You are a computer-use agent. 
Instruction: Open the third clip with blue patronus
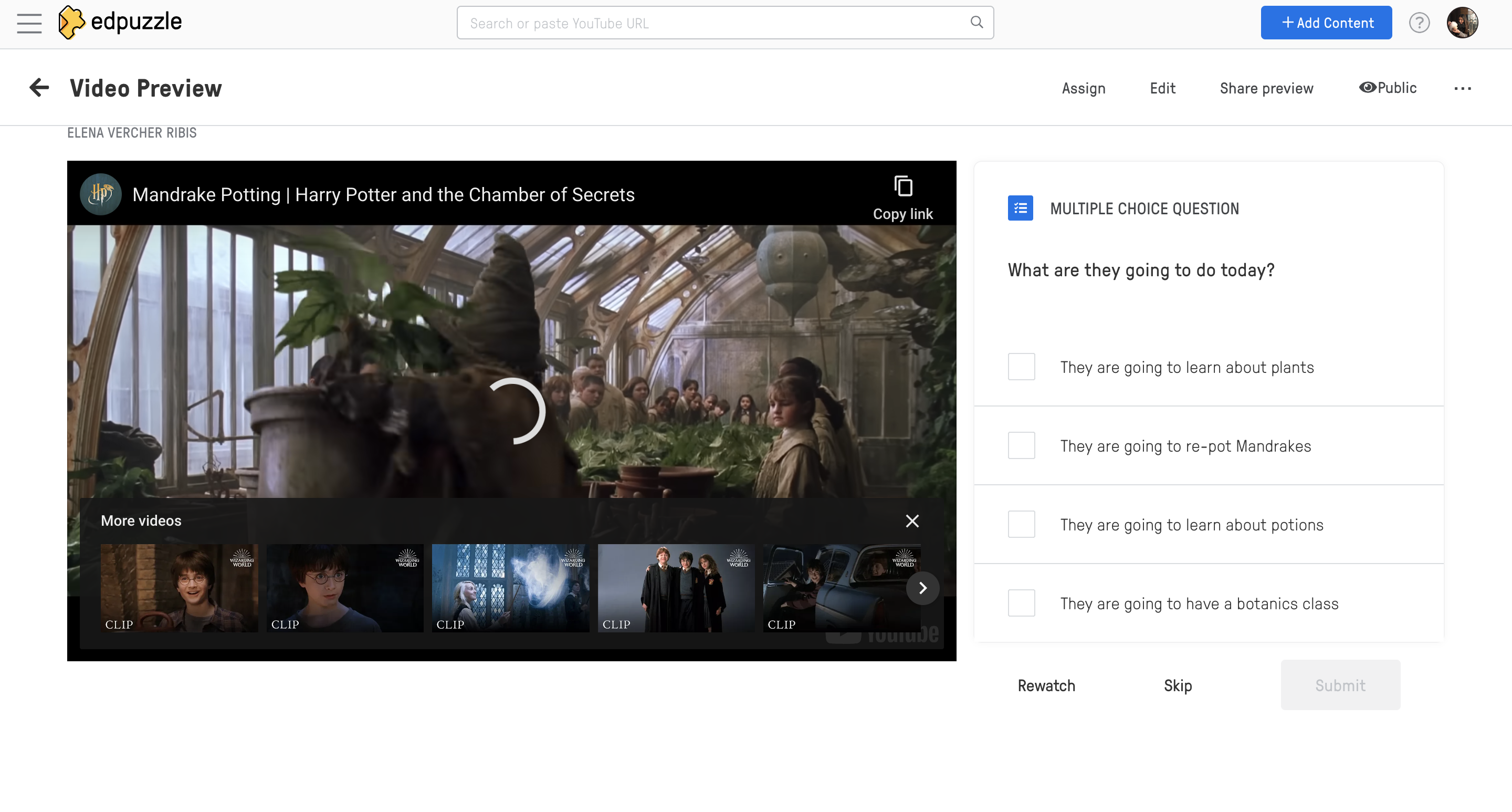[x=510, y=588]
